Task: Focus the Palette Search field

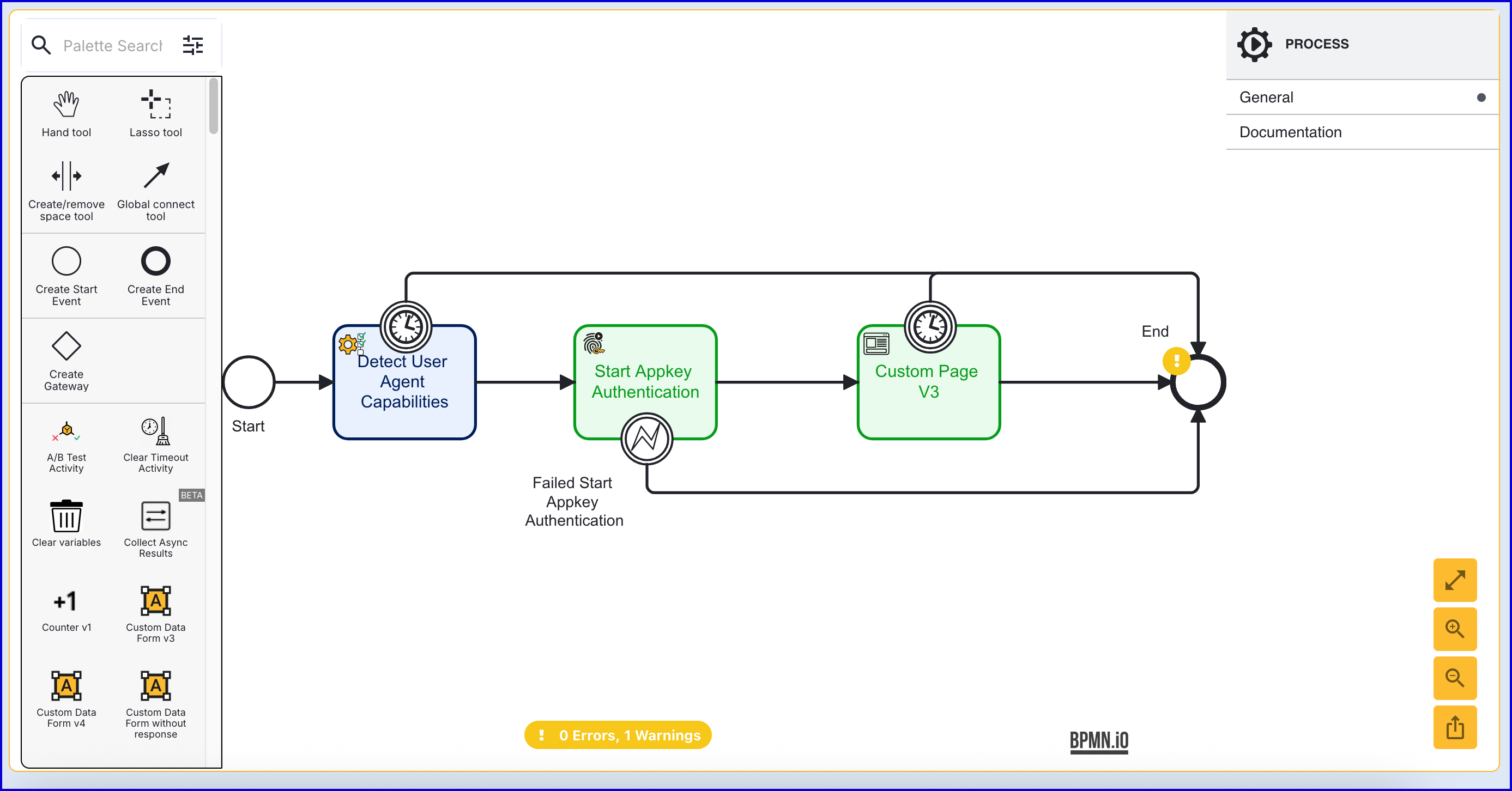Action: pyautogui.click(x=113, y=46)
